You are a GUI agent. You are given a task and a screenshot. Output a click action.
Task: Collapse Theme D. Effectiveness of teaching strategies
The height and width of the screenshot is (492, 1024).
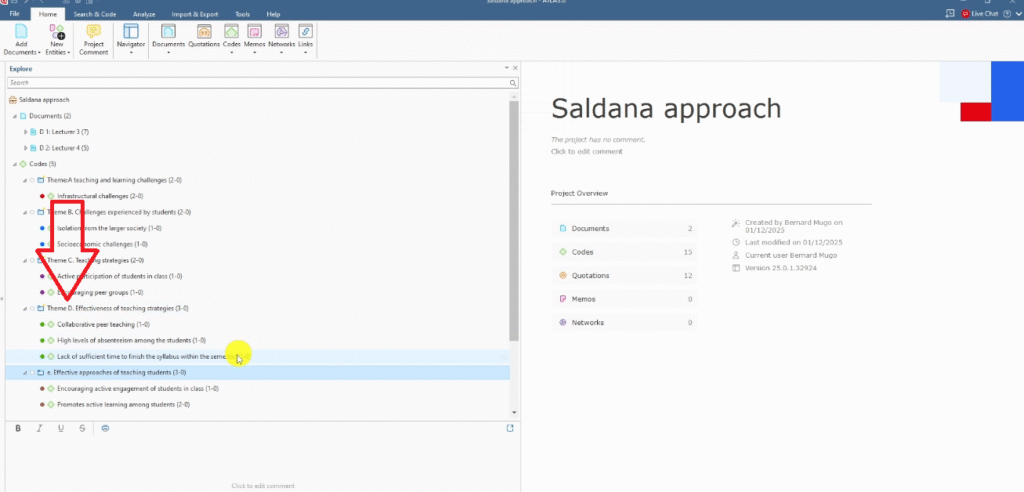(24, 308)
